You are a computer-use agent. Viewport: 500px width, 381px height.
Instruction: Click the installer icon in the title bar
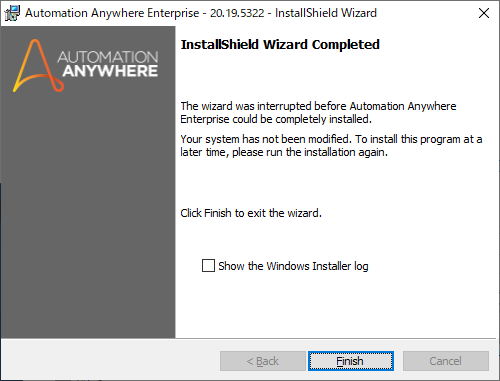point(12,13)
